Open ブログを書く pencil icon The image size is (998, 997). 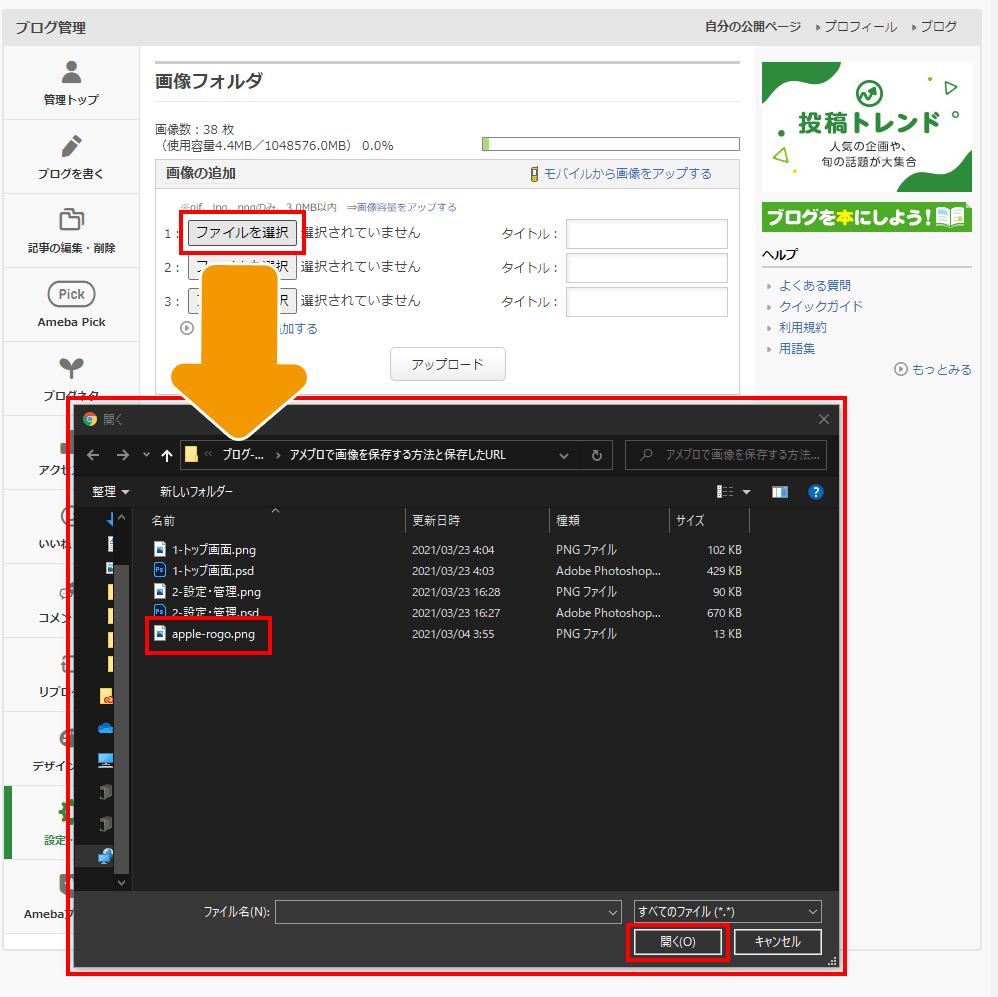pos(71,146)
